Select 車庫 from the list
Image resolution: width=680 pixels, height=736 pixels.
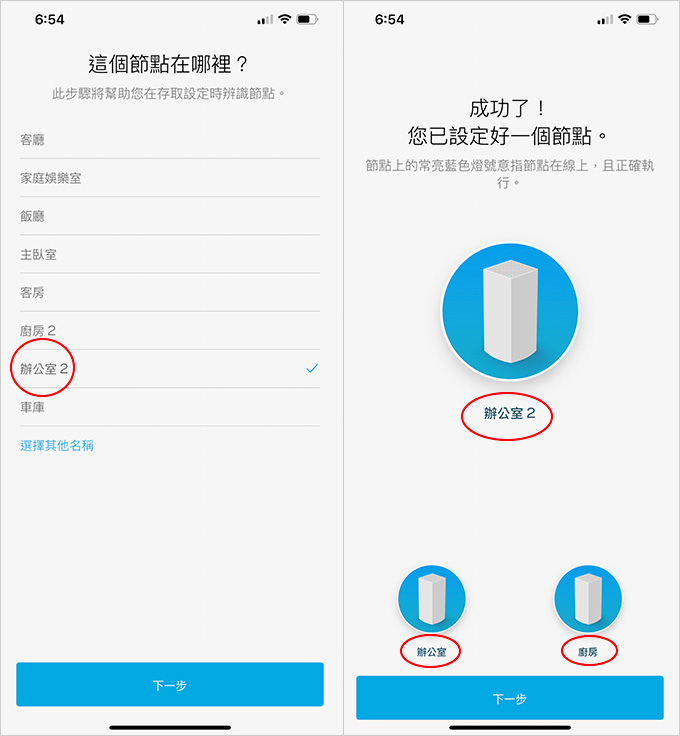[x=169, y=407]
